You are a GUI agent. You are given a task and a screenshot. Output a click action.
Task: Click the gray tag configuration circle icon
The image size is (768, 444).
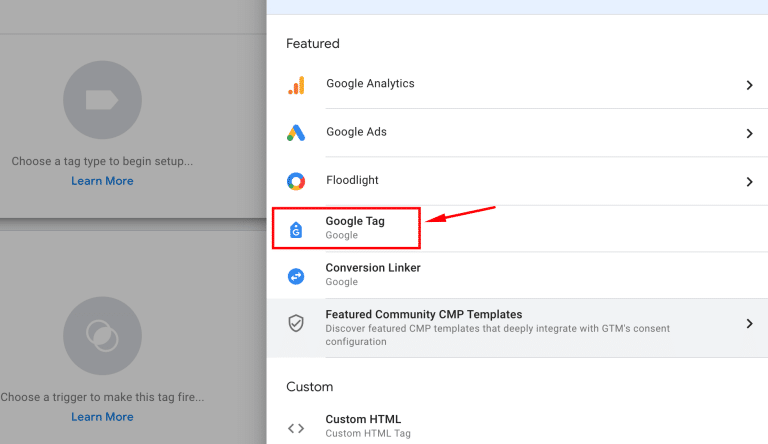pos(102,100)
